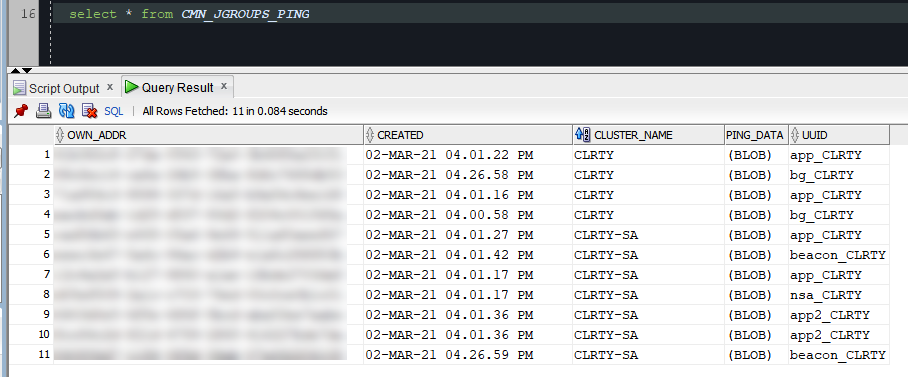Open the BLOB cell in row 1

click(x=750, y=155)
